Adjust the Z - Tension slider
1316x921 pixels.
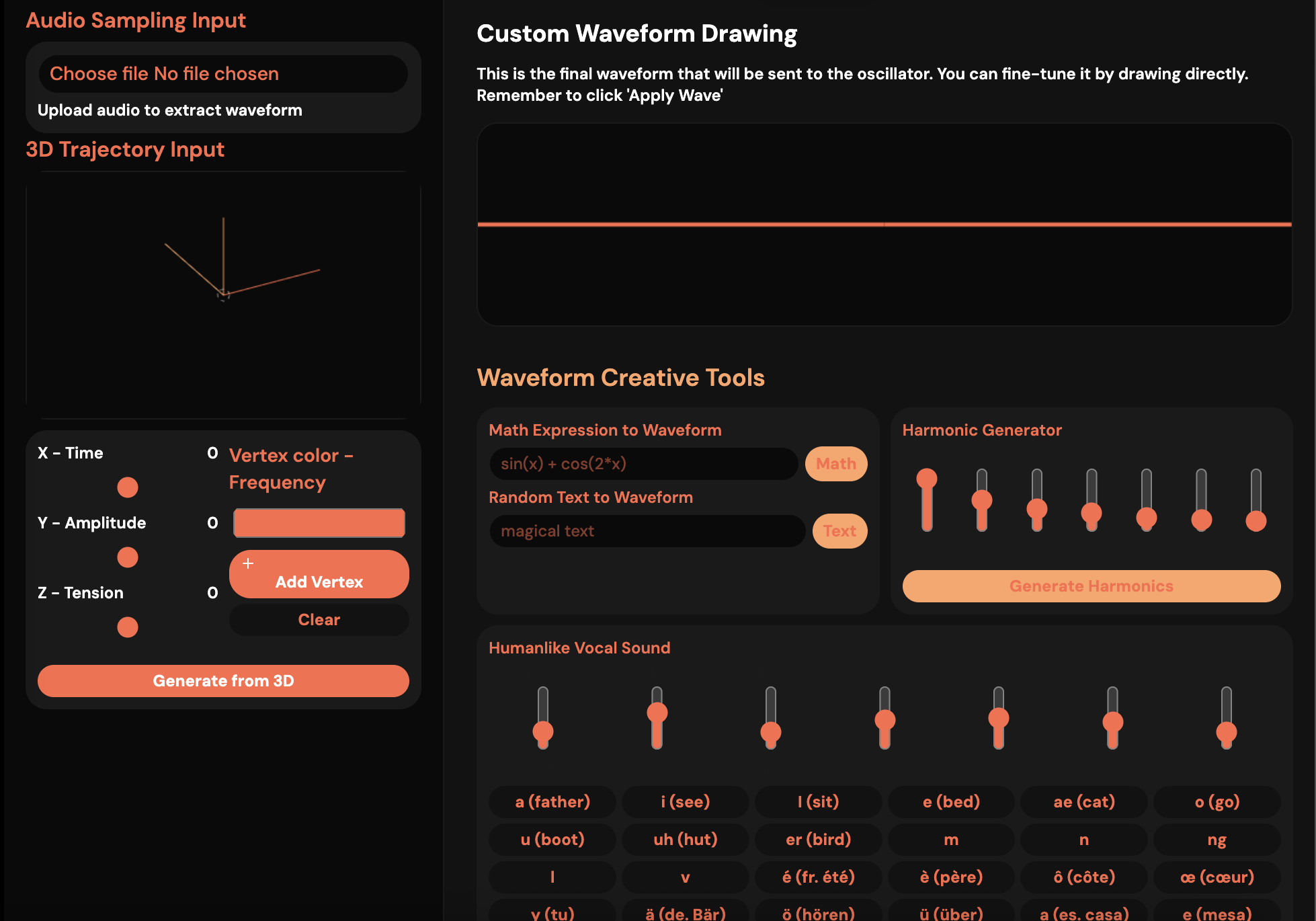127,627
